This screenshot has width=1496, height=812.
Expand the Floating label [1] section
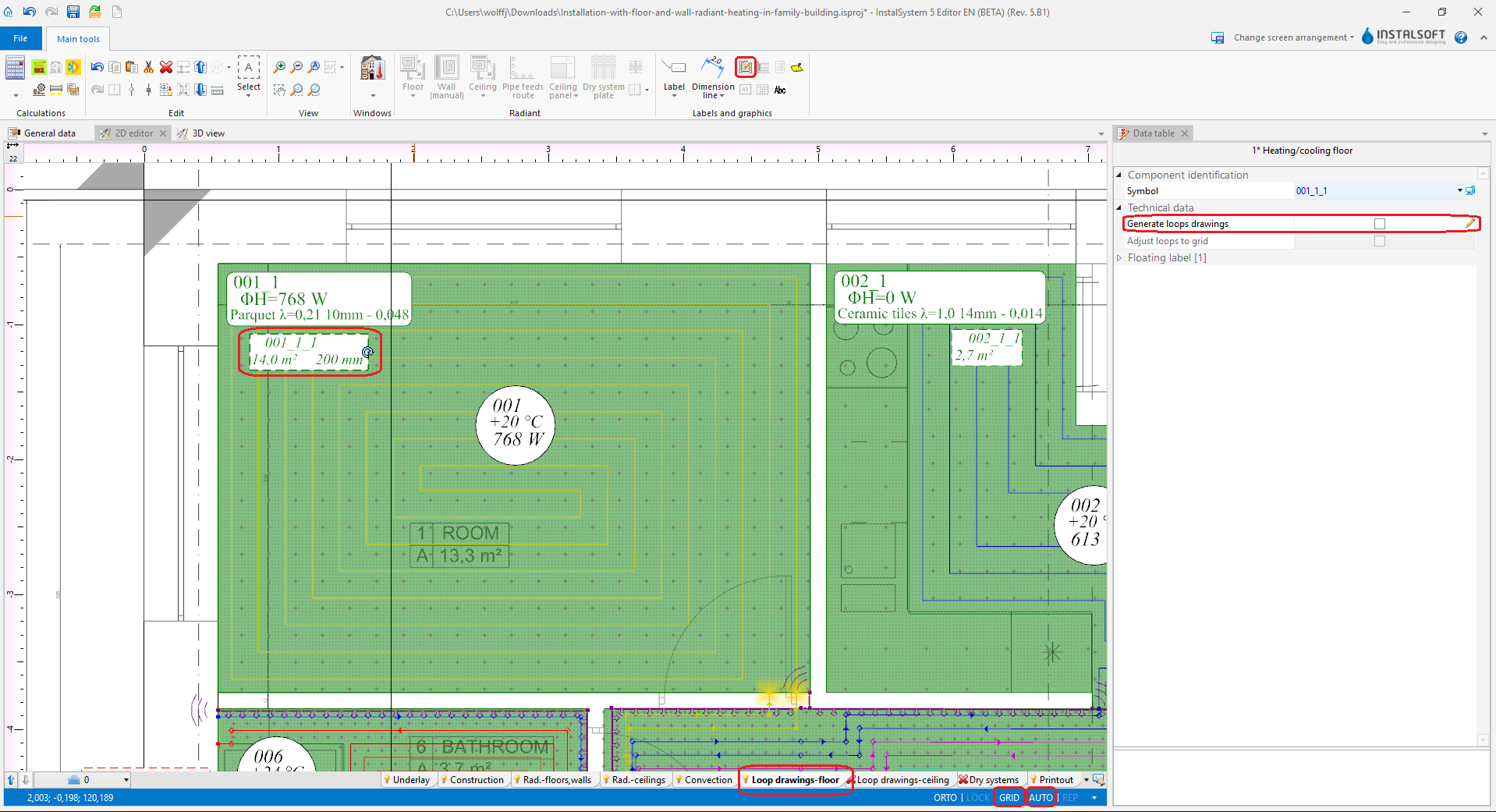click(x=1120, y=258)
